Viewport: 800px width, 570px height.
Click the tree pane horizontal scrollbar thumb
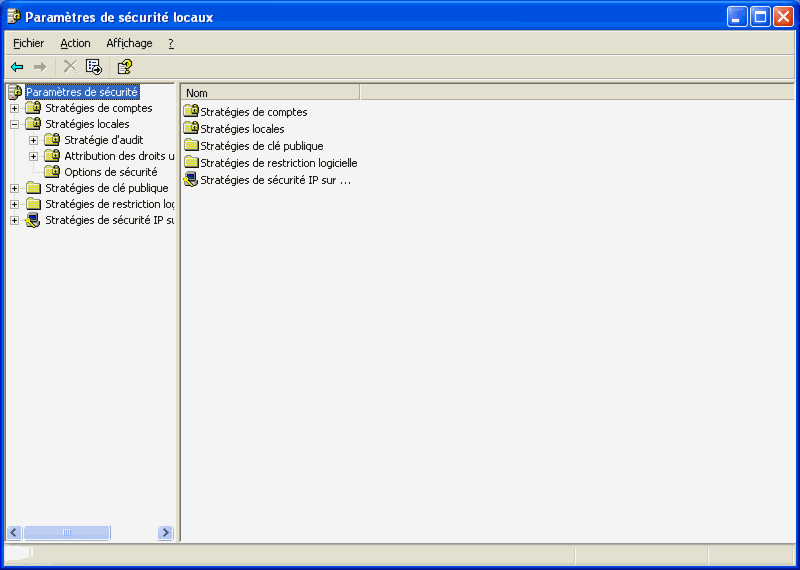(x=67, y=533)
